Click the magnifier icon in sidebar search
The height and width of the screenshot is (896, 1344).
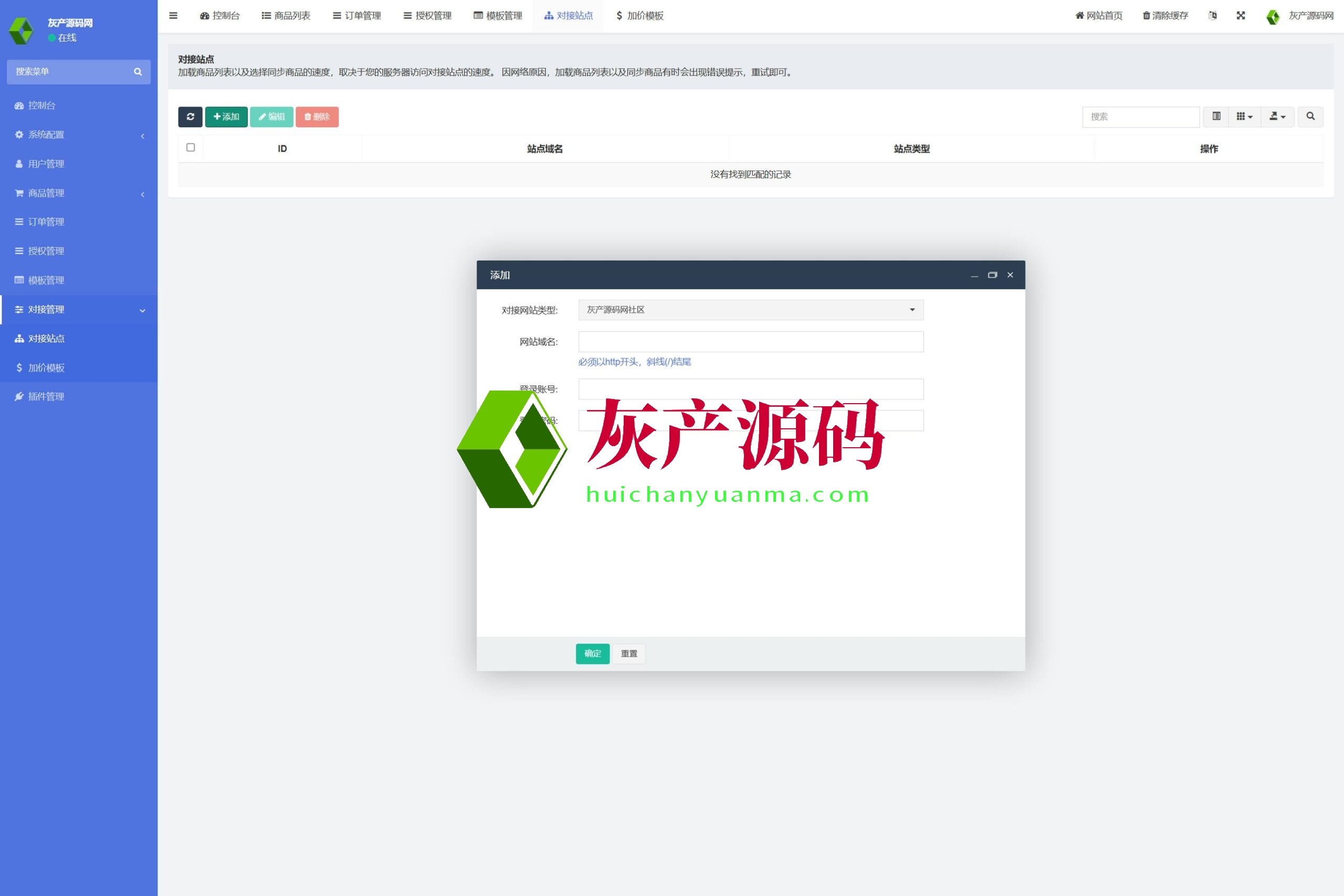click(x=138, y=71)
